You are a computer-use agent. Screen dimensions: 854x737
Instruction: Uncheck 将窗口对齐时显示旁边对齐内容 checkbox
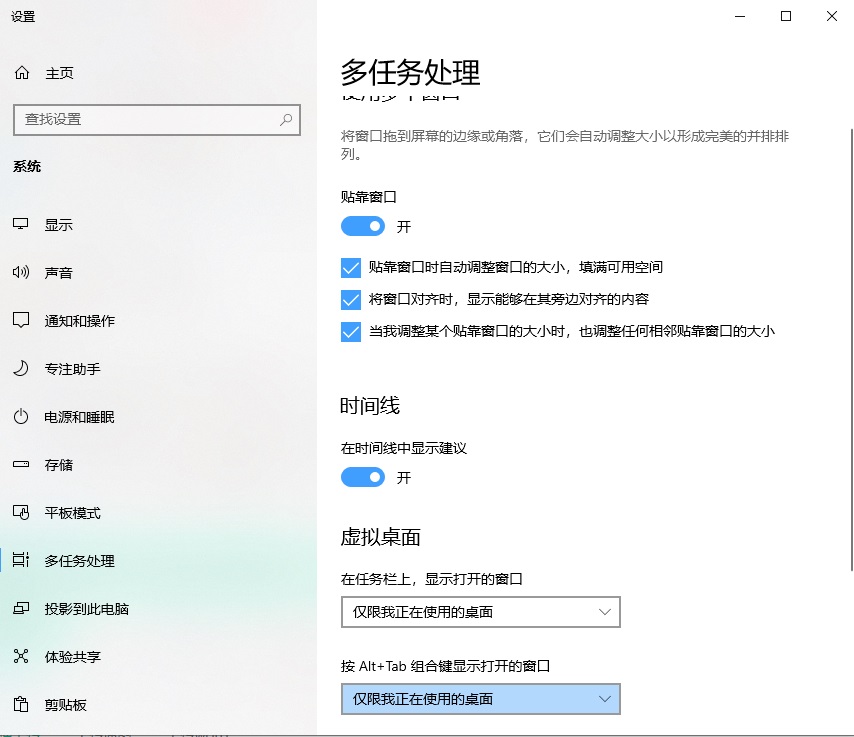tap(351, 300)
